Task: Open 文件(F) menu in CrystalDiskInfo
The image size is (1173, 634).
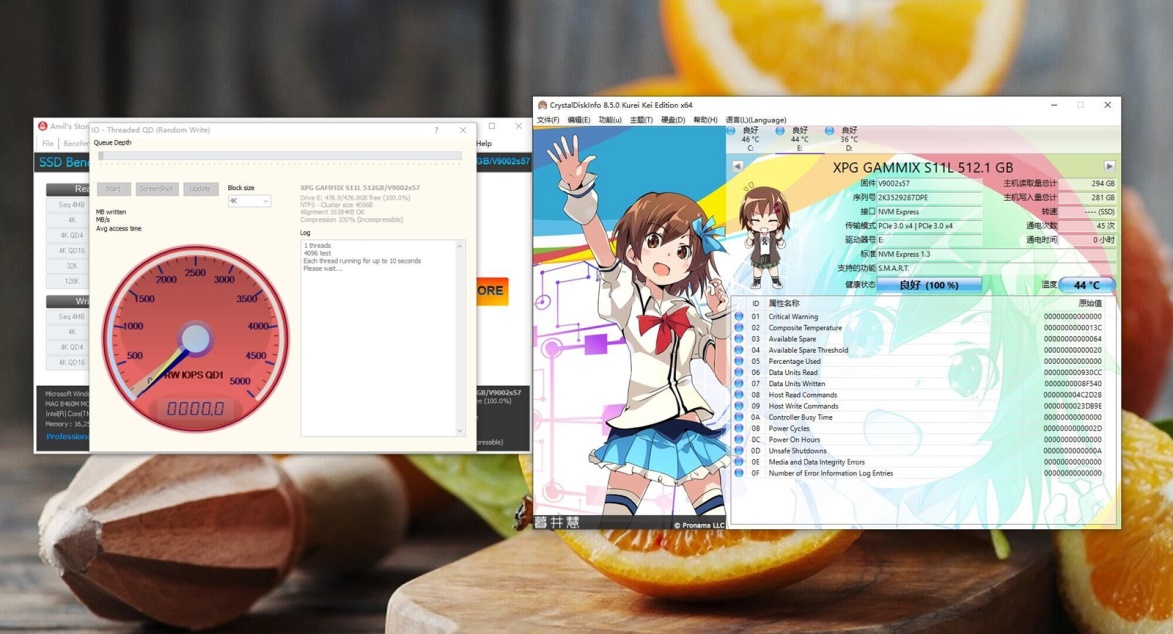Action: point(548,120)
